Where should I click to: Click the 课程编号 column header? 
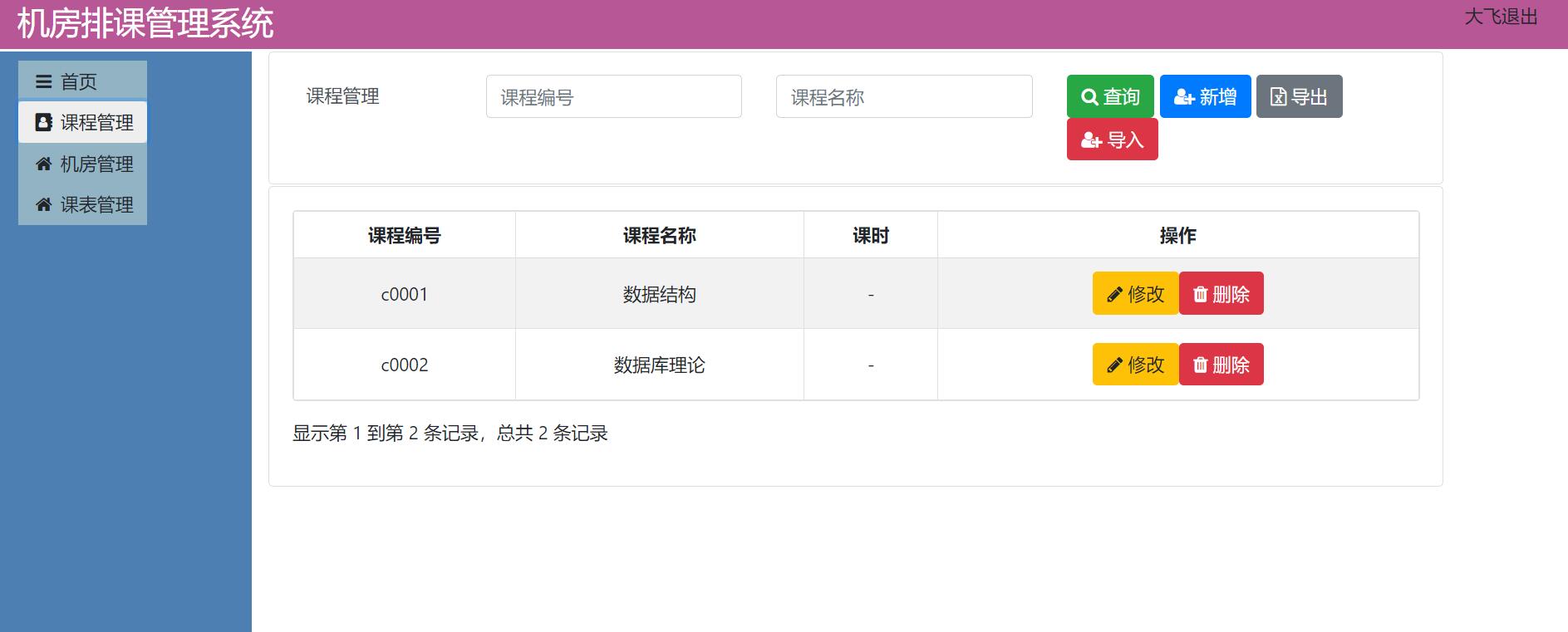point(404,236)
